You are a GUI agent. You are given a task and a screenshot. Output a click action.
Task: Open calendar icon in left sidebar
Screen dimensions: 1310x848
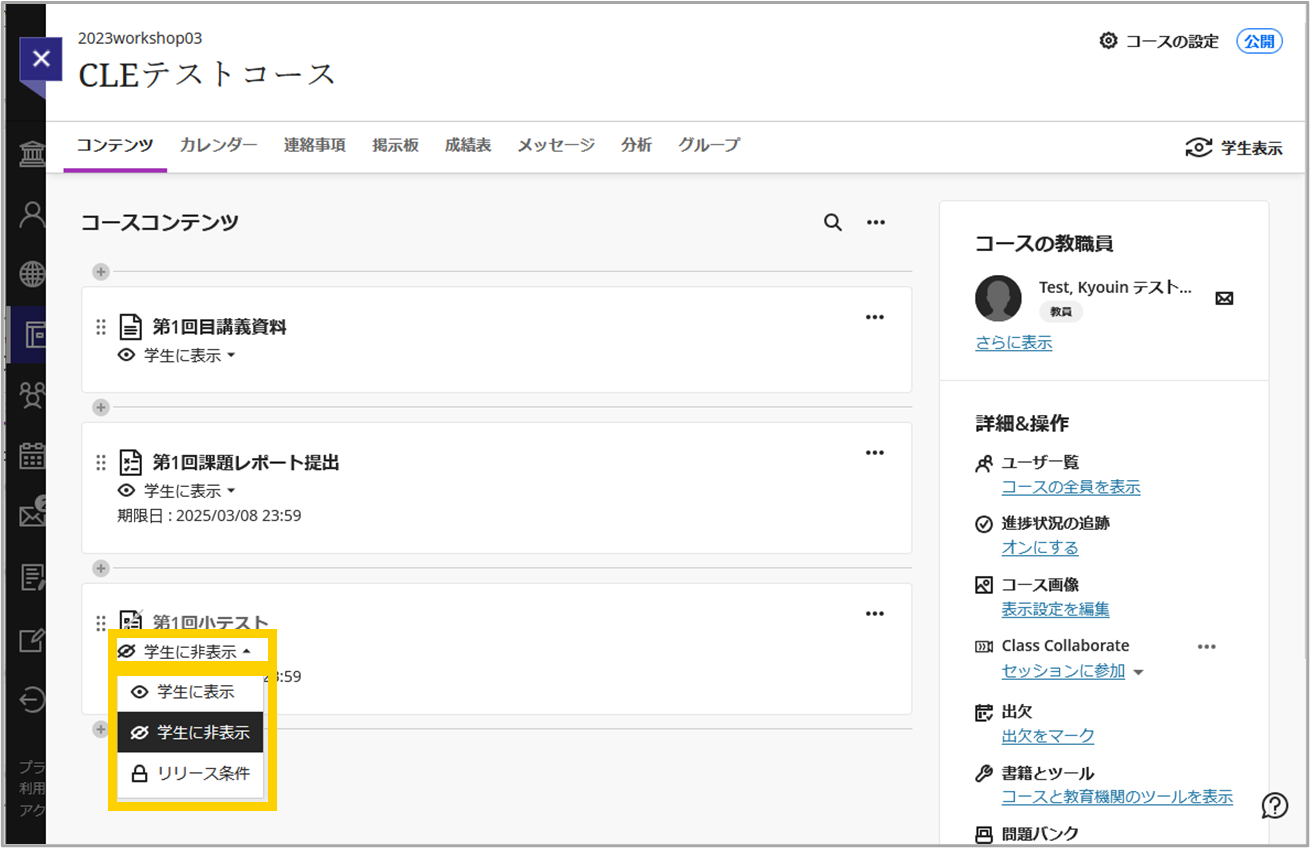pos(32,456)
